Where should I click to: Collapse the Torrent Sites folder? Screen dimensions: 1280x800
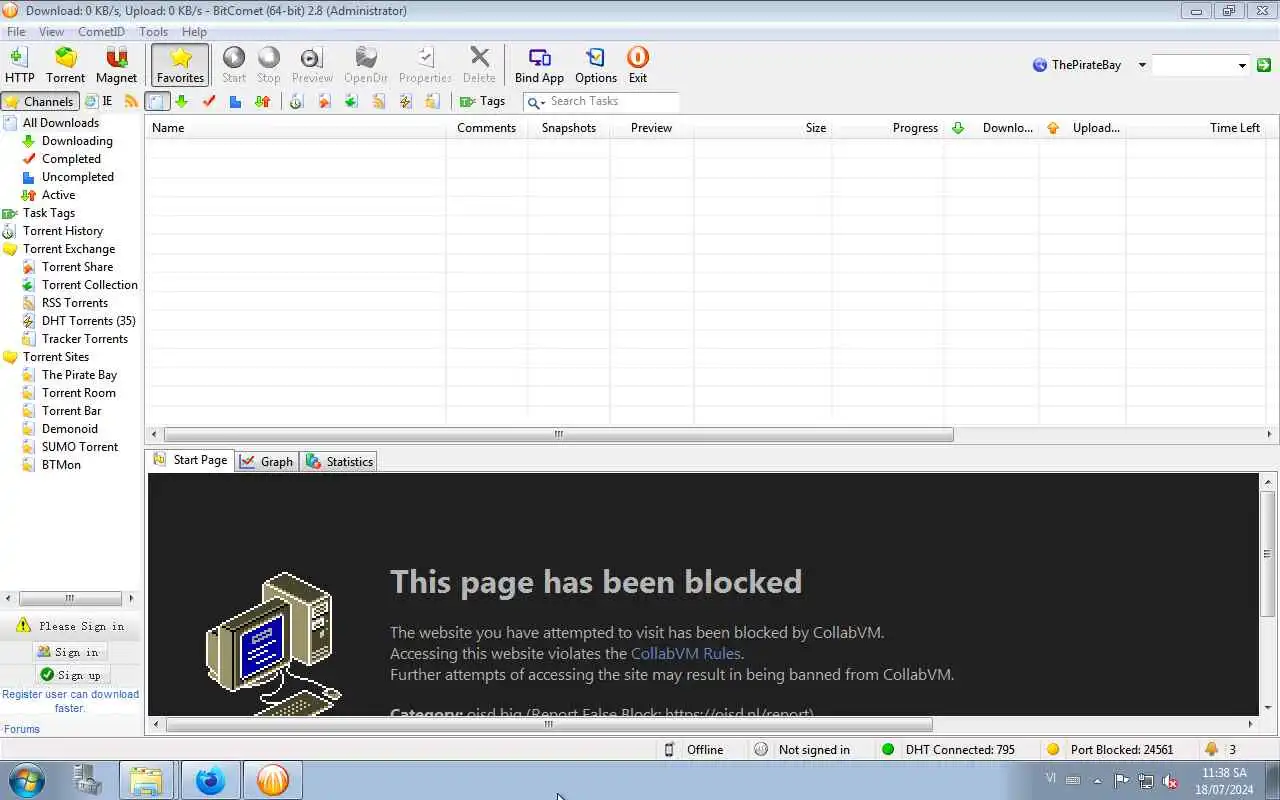coord(56,357)
